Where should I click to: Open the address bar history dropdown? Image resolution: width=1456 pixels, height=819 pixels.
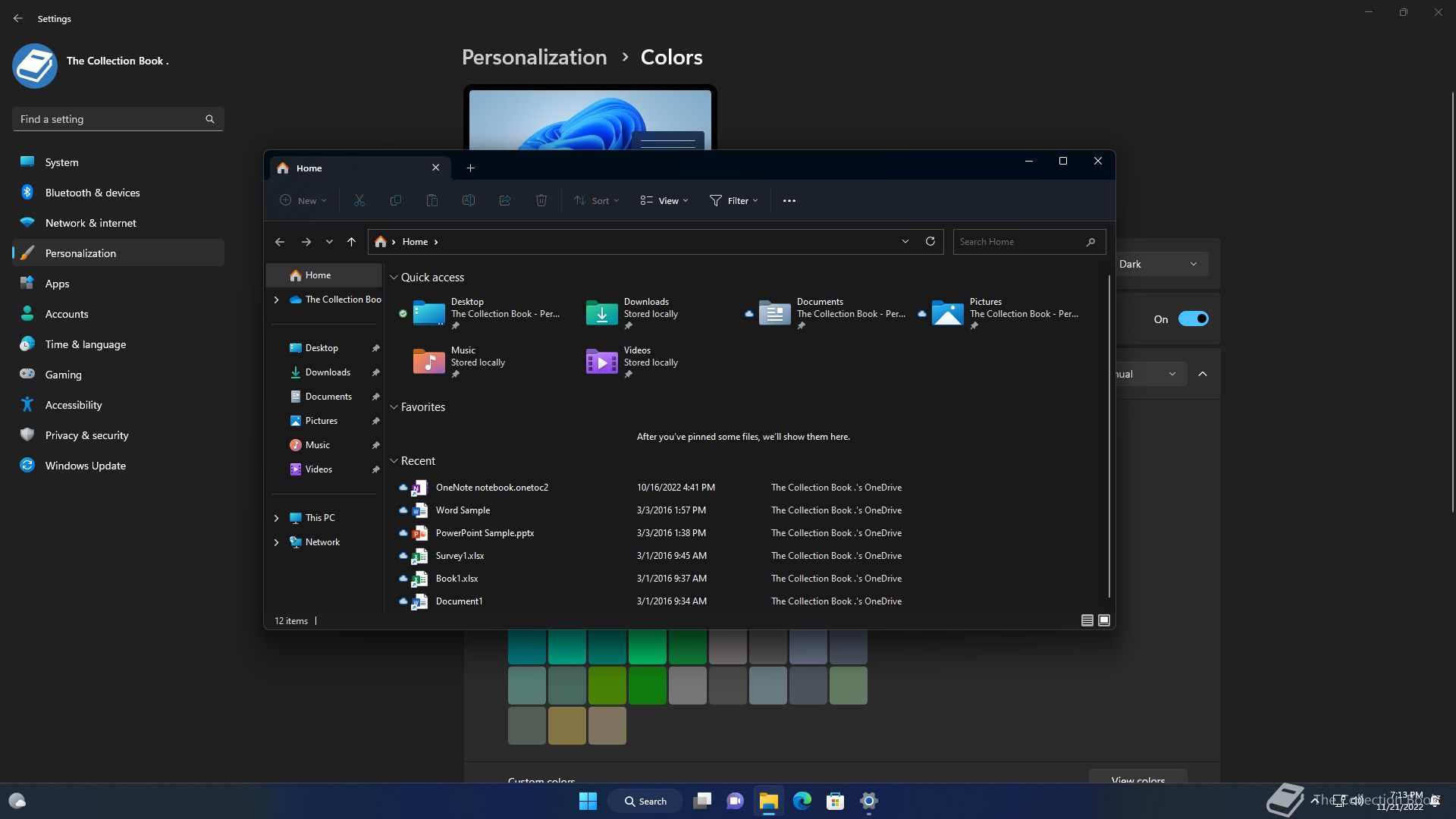[x=905, y=242]
